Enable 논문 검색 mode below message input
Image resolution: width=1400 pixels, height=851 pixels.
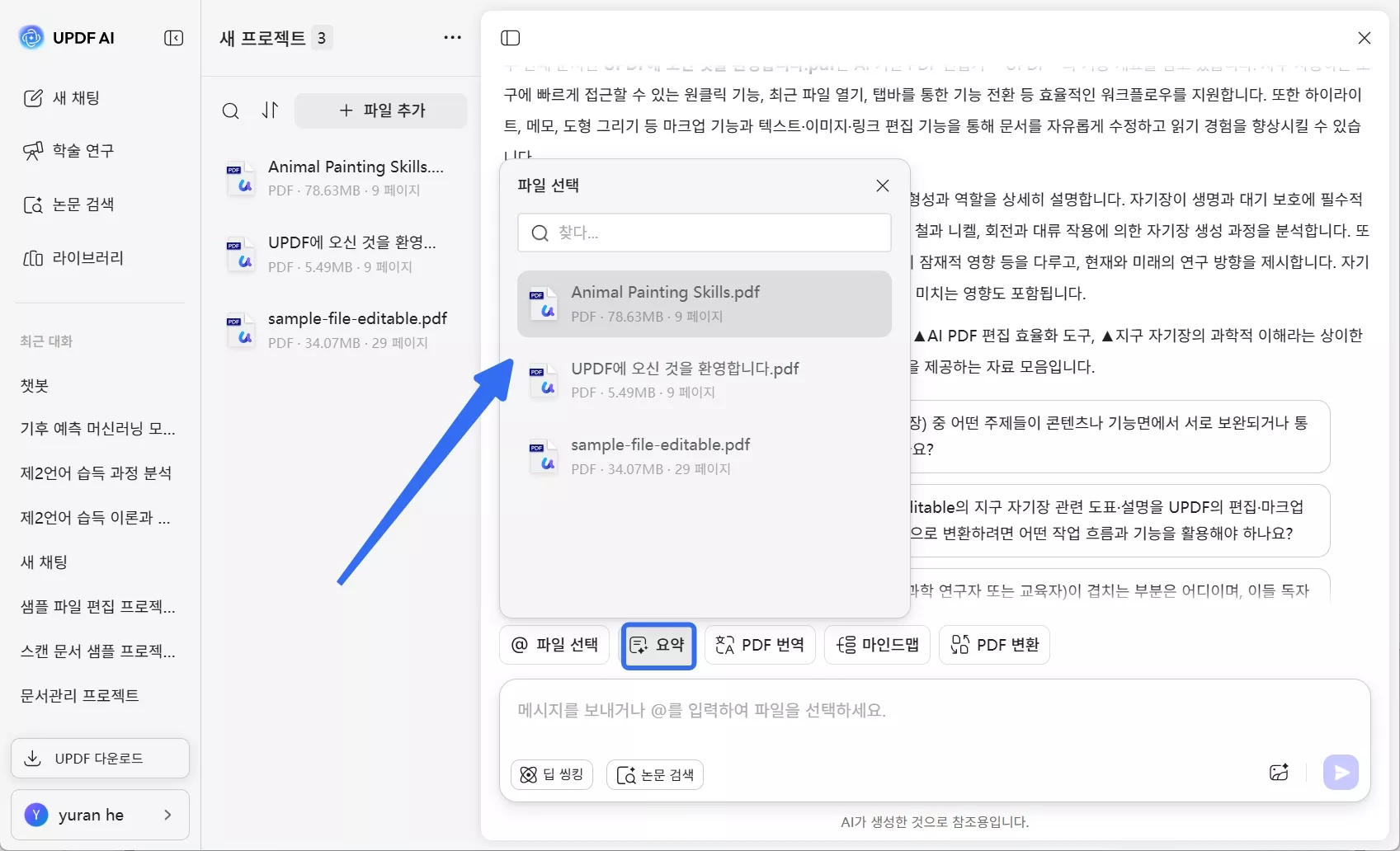click(654, 773)
